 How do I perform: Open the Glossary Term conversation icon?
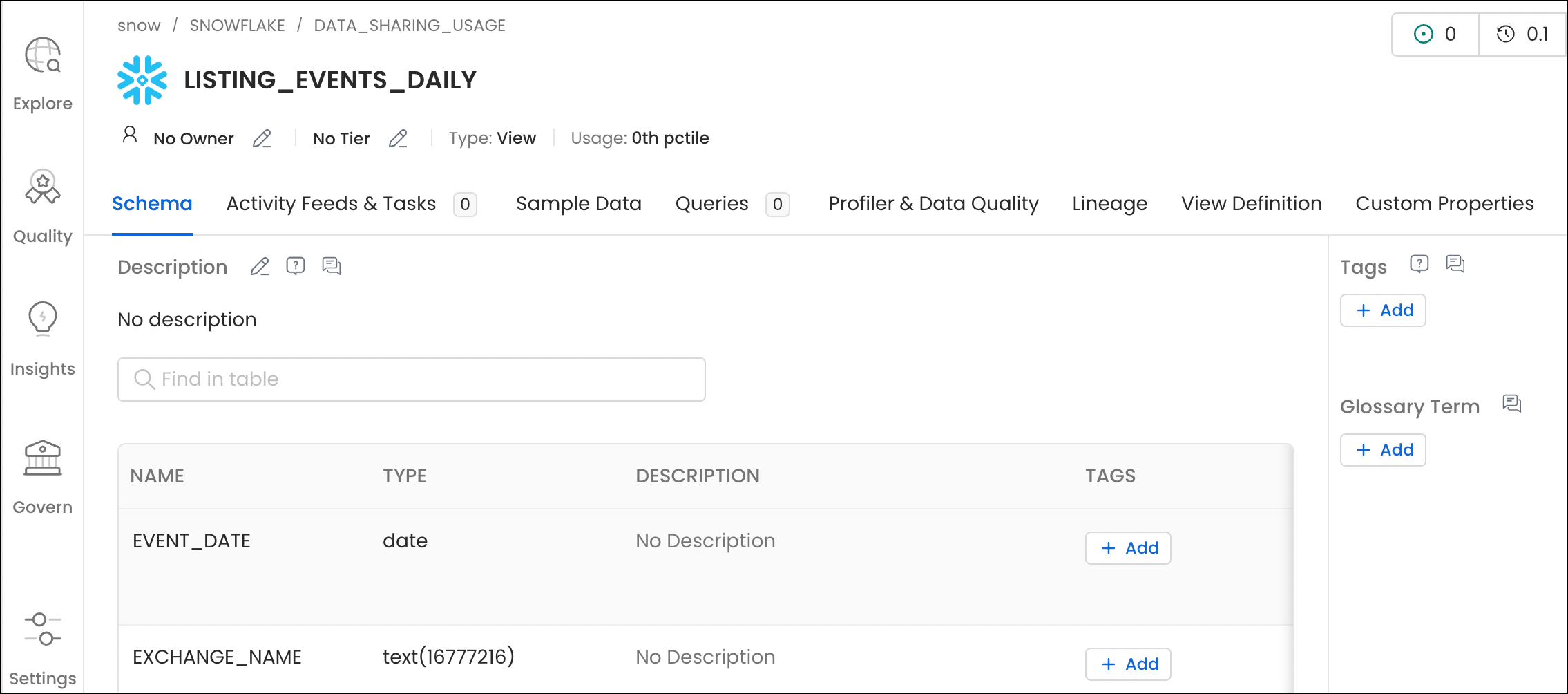(1512, 404)
